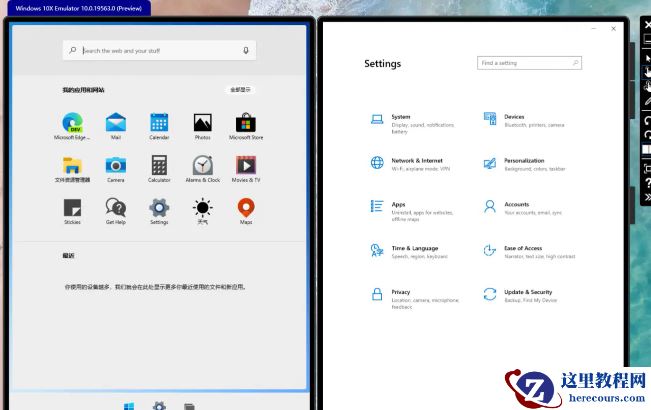Click the 我的应用和网站 section heading
The width and height of the screenshot is (651, 410).
coord(83,90)
